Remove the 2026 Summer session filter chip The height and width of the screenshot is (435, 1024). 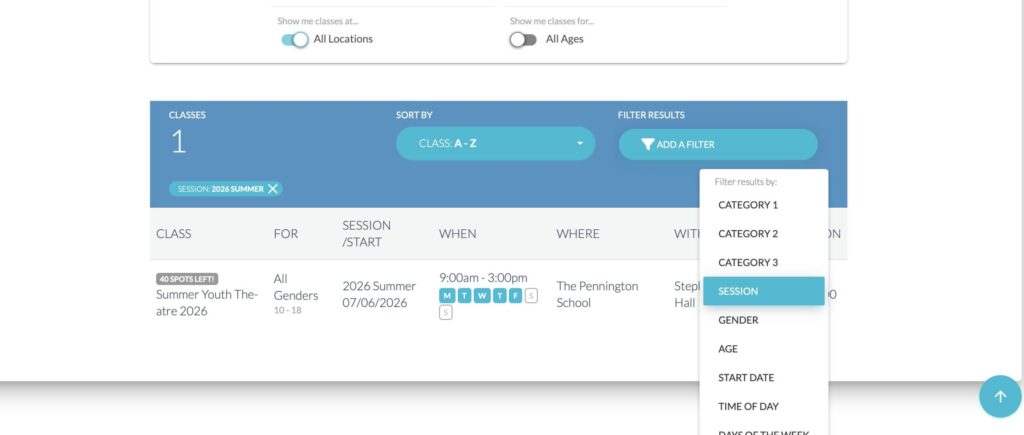(x=273, y=188)
